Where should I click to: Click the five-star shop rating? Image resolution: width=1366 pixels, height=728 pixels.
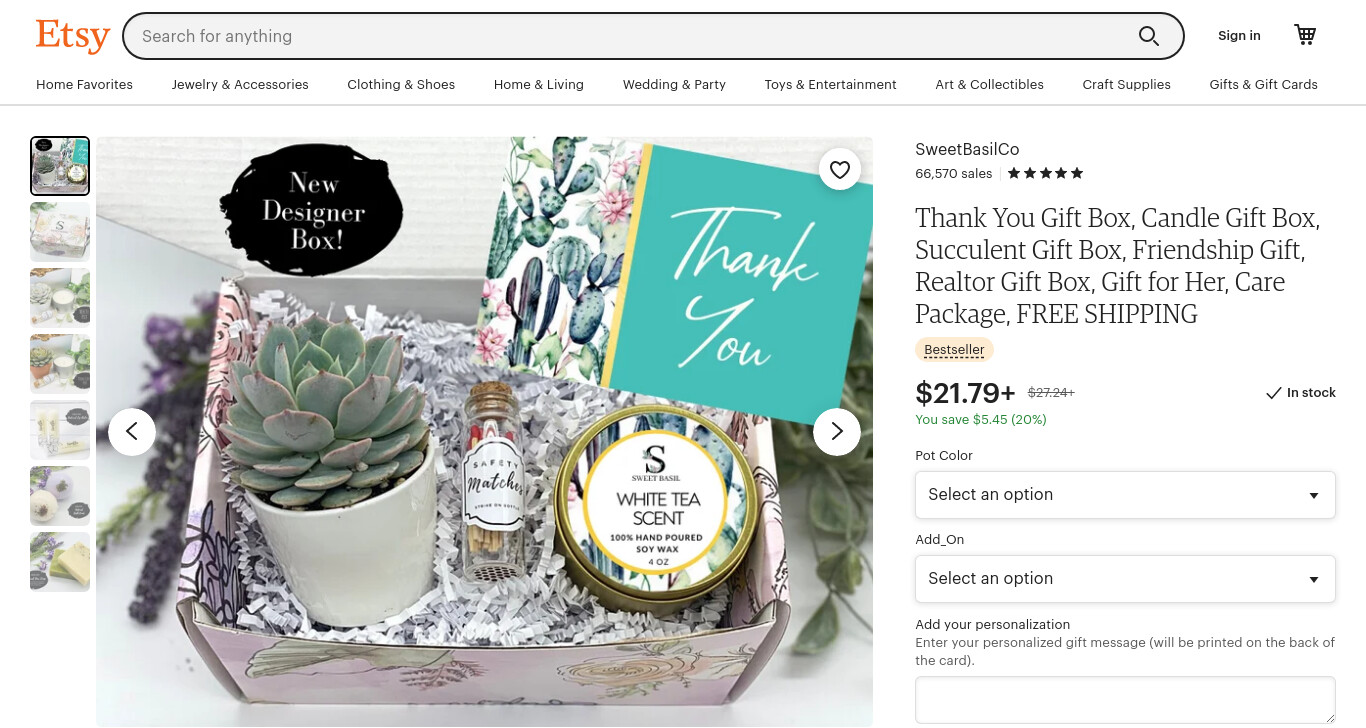click(1045, 173)
